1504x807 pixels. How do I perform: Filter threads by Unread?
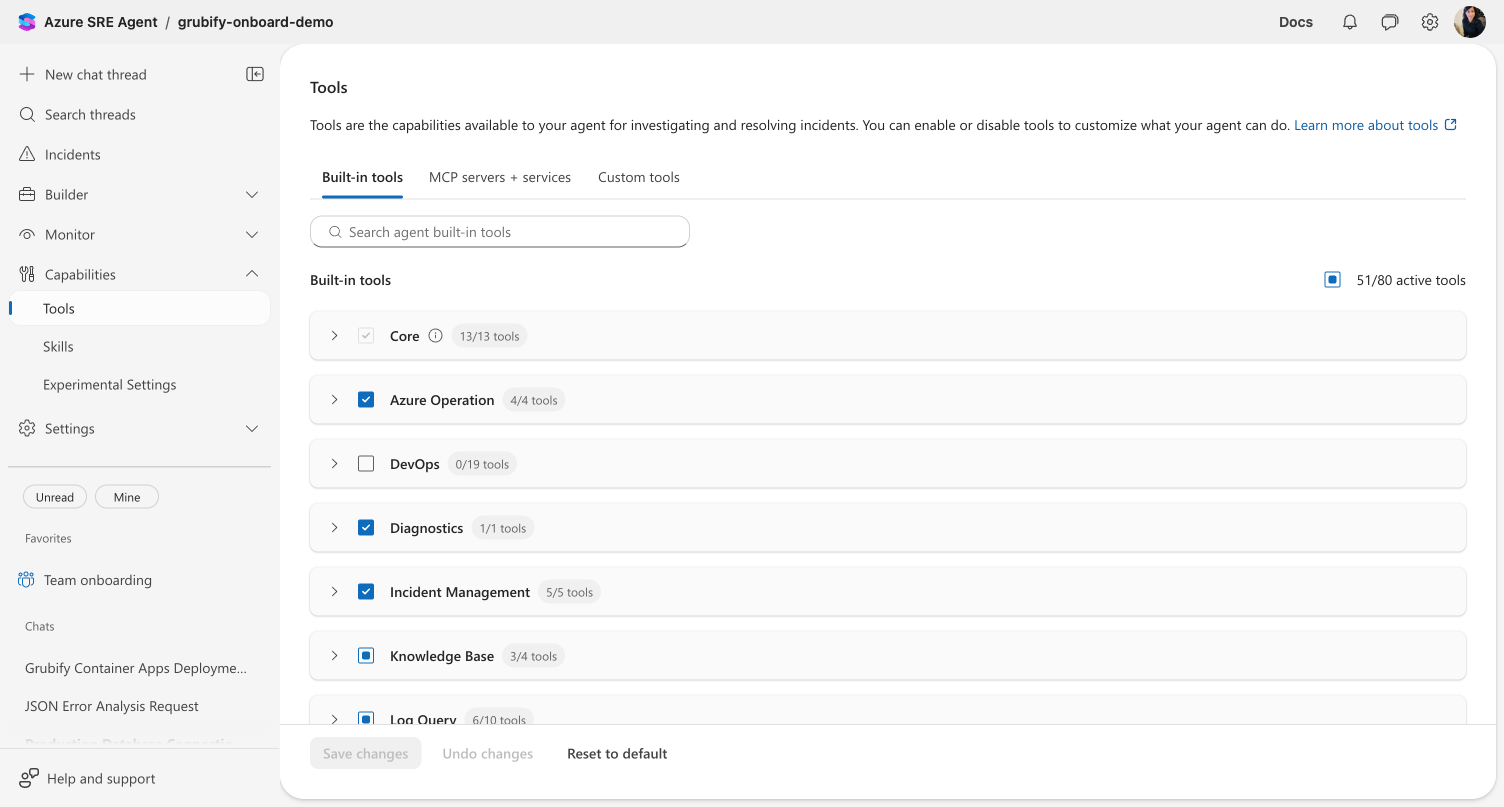(x=55, y=497)
